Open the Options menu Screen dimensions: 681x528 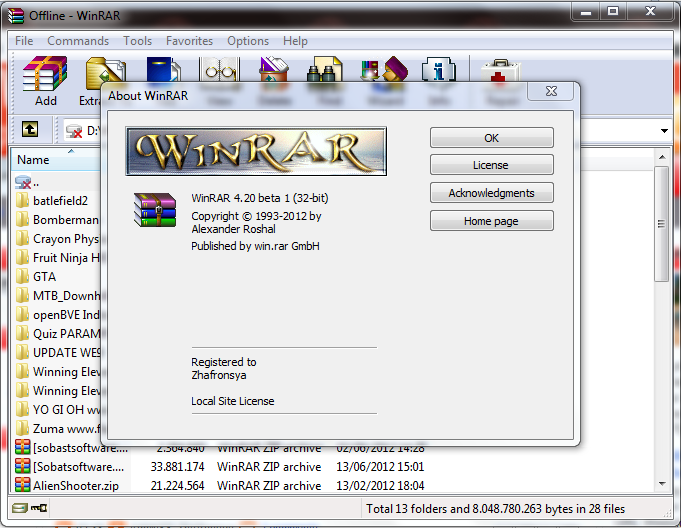click(x=248, y=41)
